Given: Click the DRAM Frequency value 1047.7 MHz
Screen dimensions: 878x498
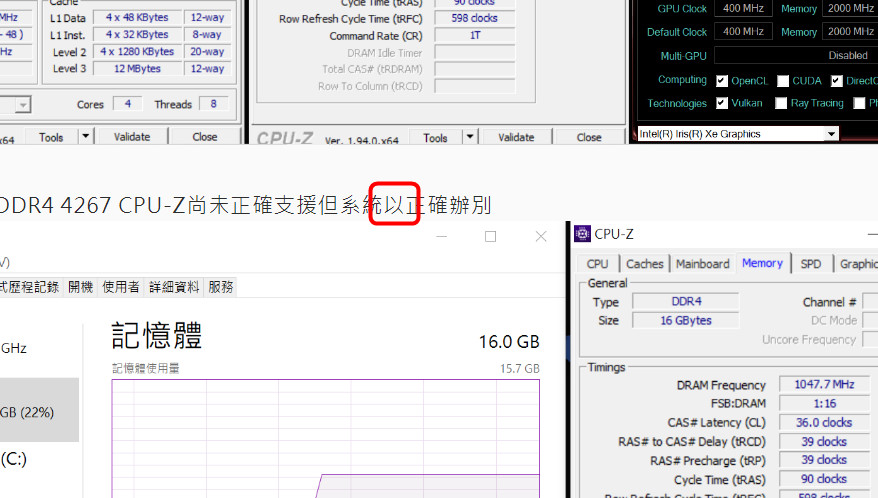Looking at the screenshot, I should [x=824, y=384].
